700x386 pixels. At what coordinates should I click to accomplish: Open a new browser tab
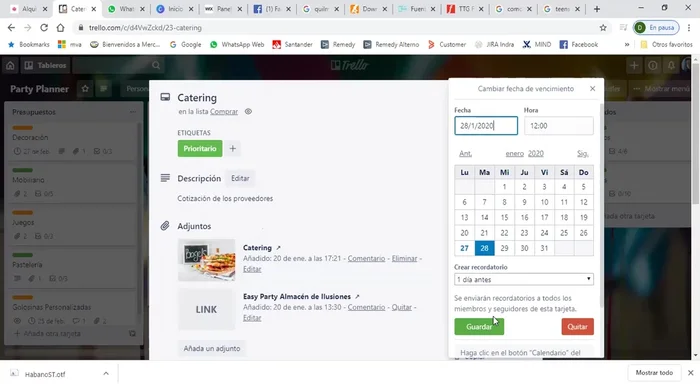click(597, 9)
